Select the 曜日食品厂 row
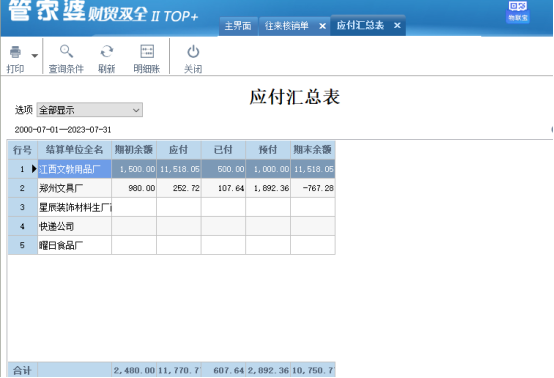The width and height of the screenshot is (554, 378). point(75,245)
